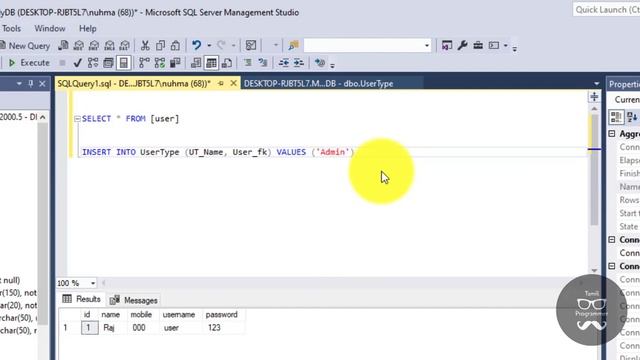Run the query with Execute

point(29,63)
